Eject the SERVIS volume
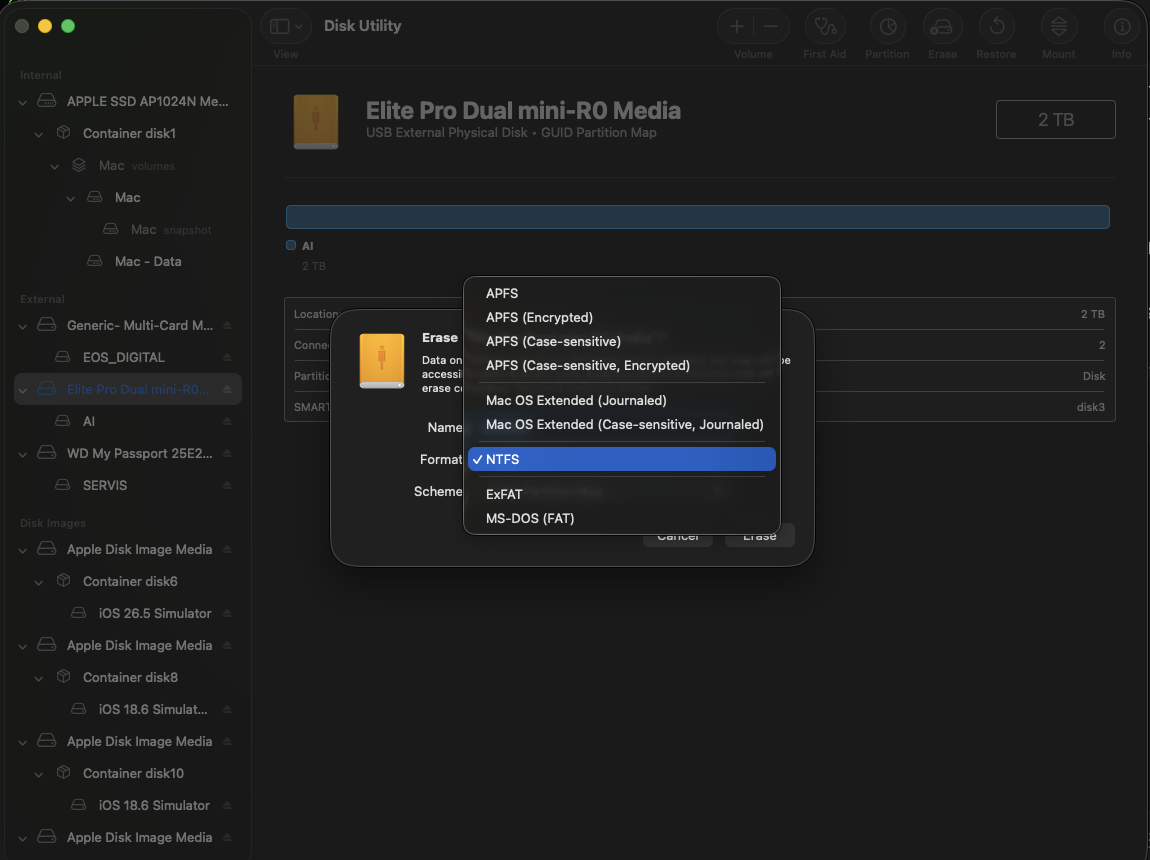 (227, 485)
